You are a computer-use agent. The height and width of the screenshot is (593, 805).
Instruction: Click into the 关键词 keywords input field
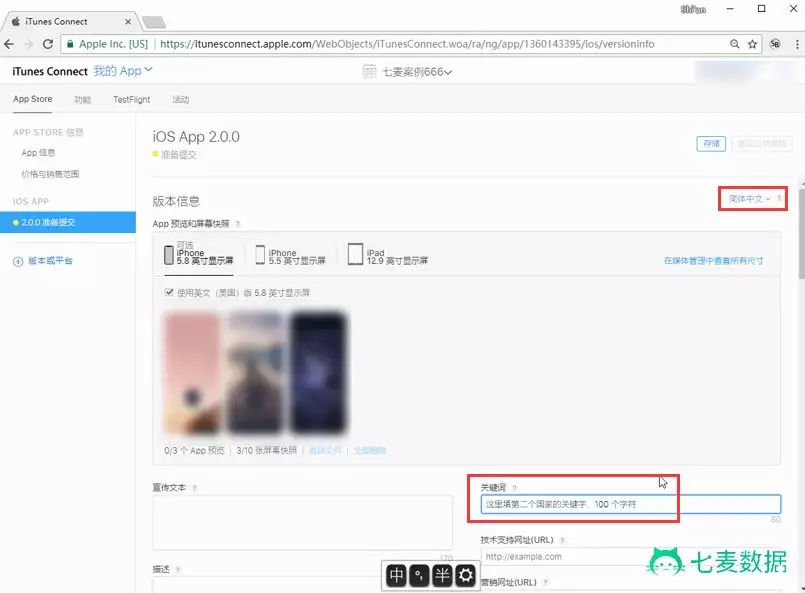point(630,505)
